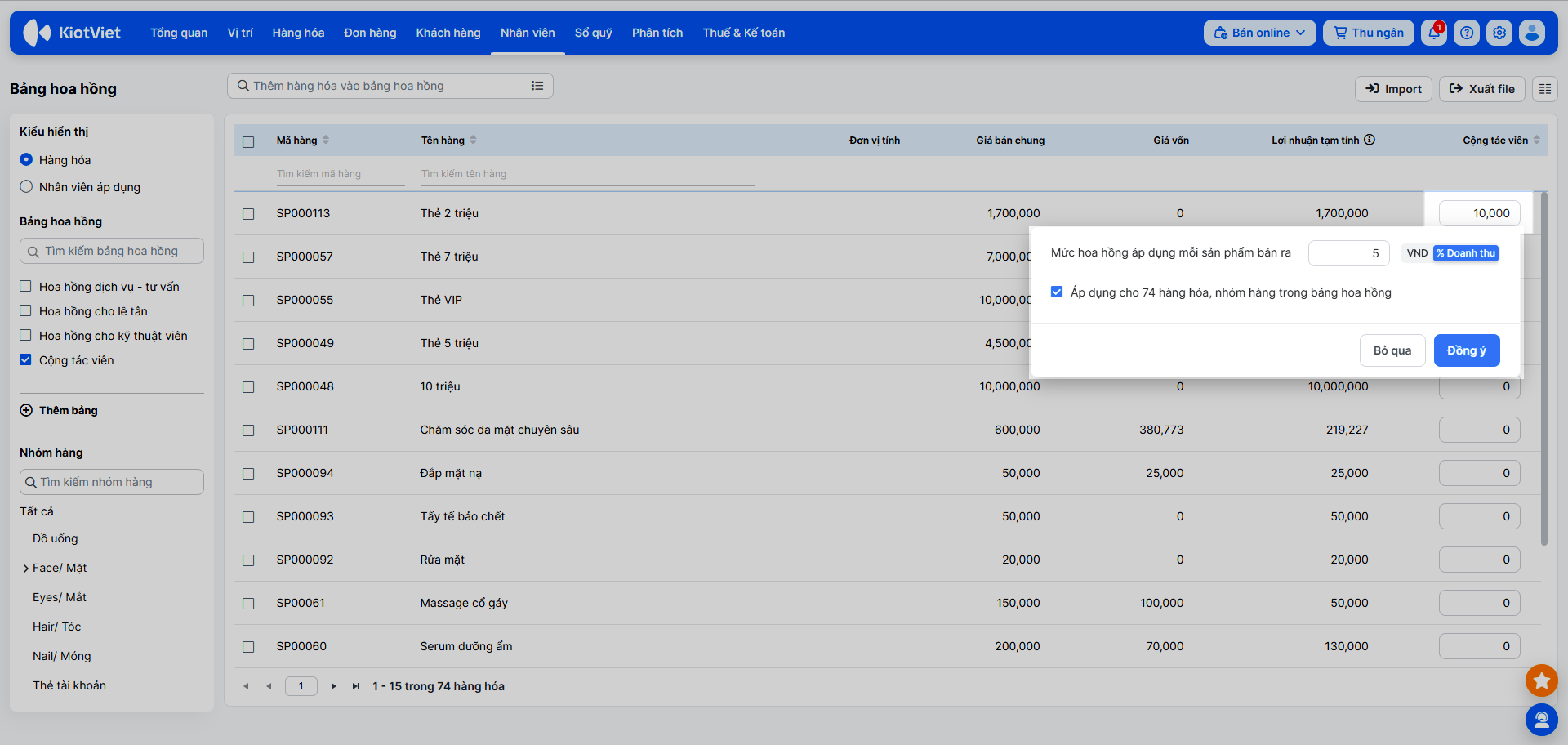Open the help question mark icon

pos(1467,33)
